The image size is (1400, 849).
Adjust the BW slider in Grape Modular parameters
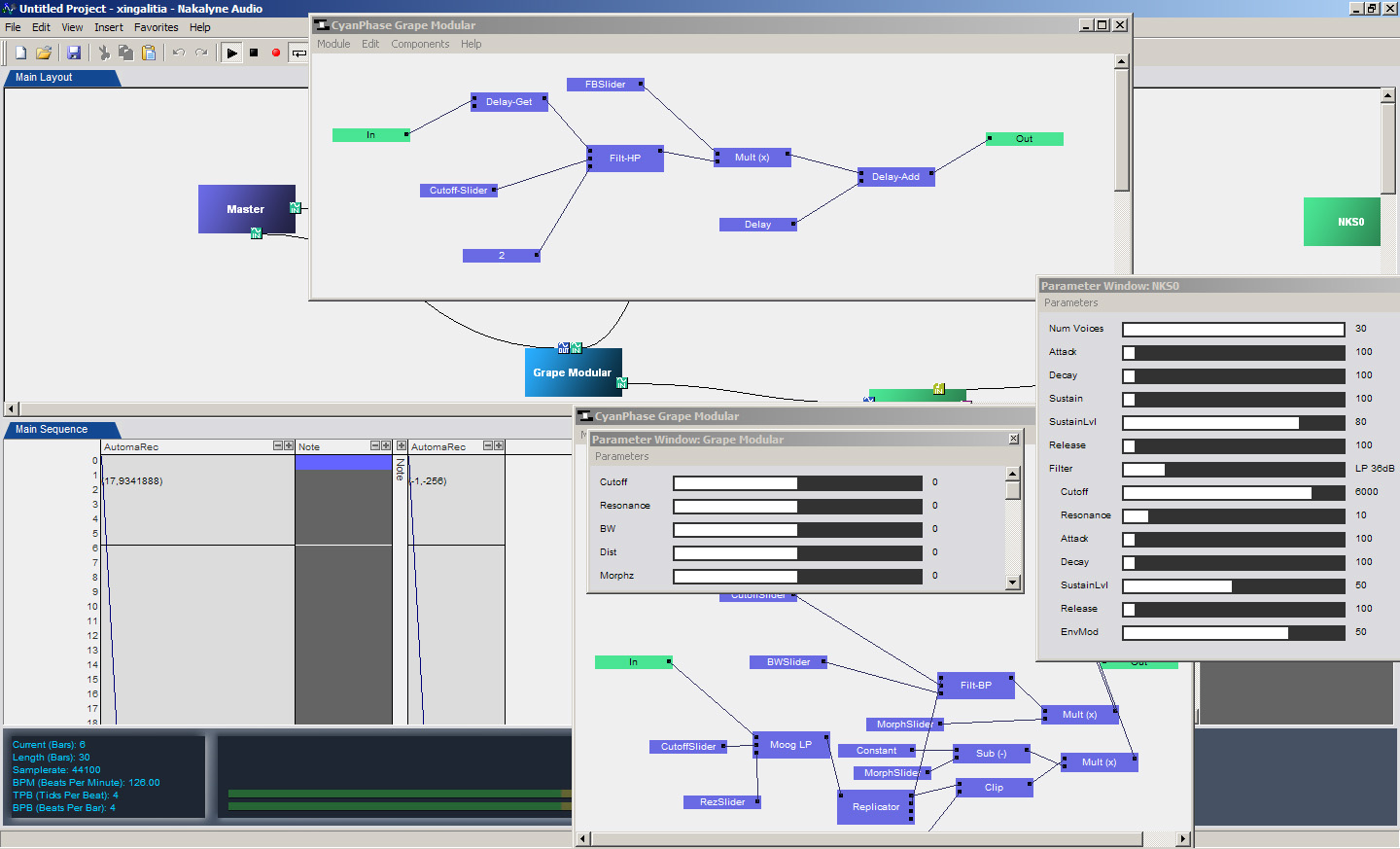click(x=797, y=530)
